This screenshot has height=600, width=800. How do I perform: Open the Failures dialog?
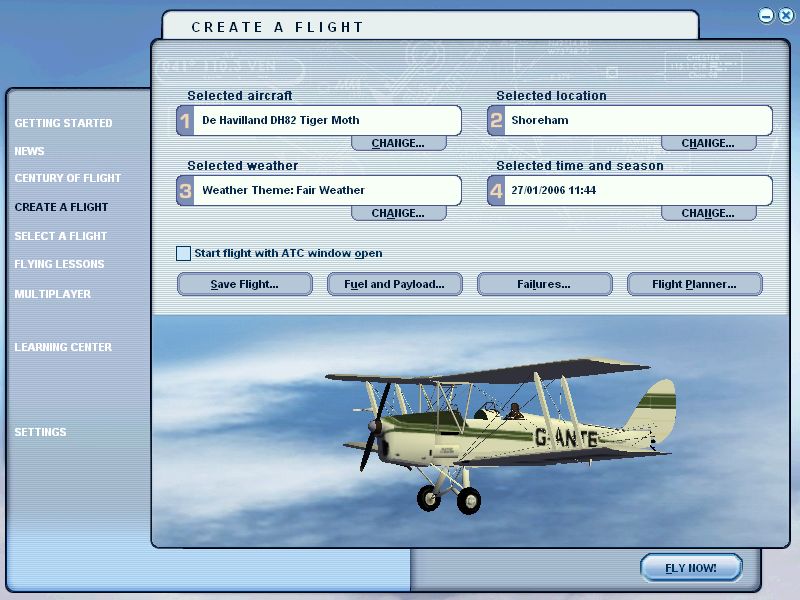(x=544, y=284)
